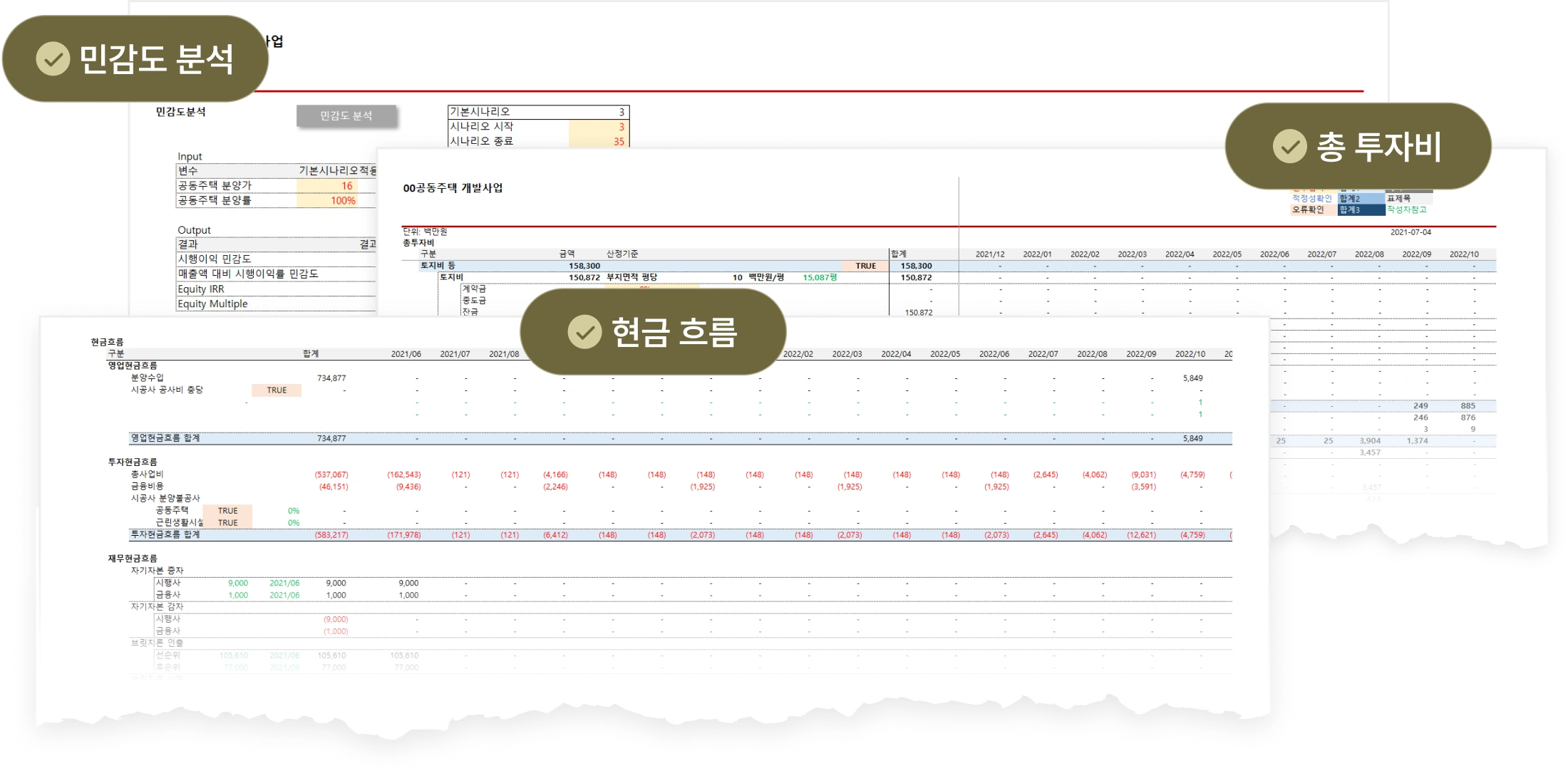
Task: Click the 작성자참고 legend label
Action: point(1407,209)
